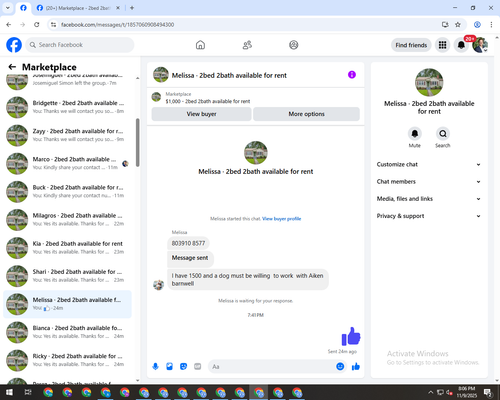Reload the page
Viewport: 500px width, 400px height.
[37, 24]
